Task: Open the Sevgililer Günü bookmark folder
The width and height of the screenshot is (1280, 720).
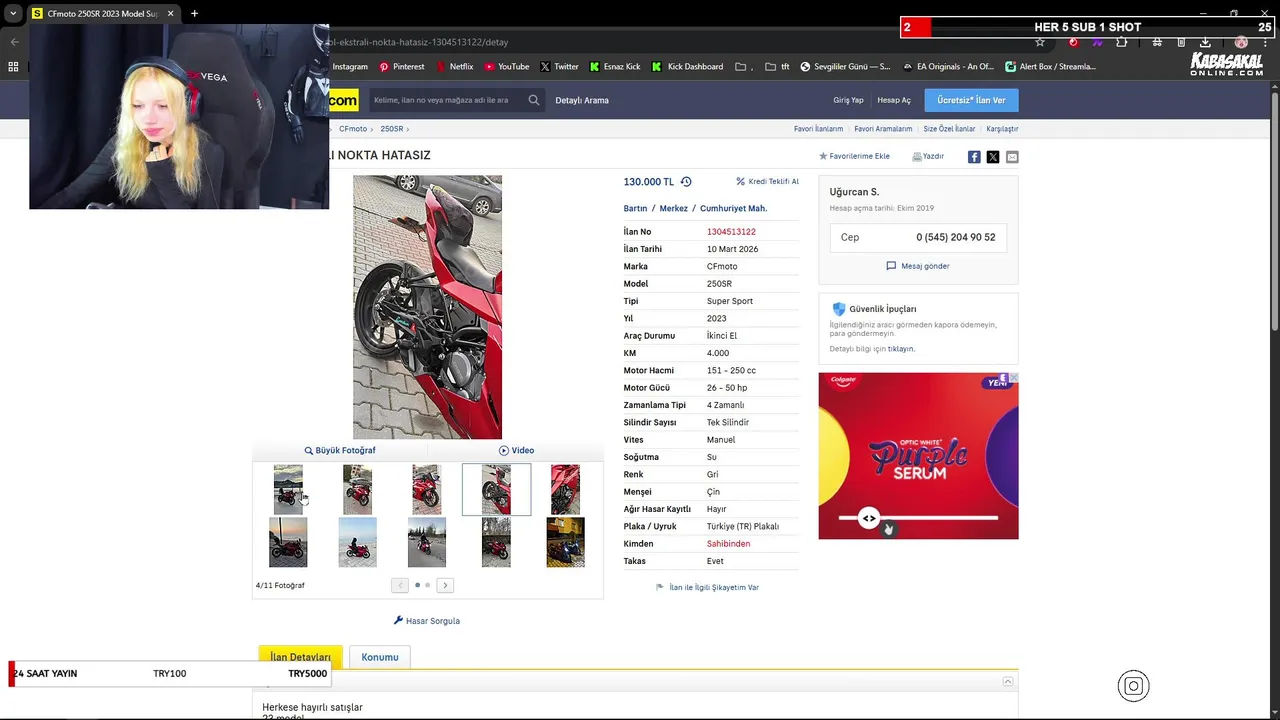Action: tap(844, 67)
